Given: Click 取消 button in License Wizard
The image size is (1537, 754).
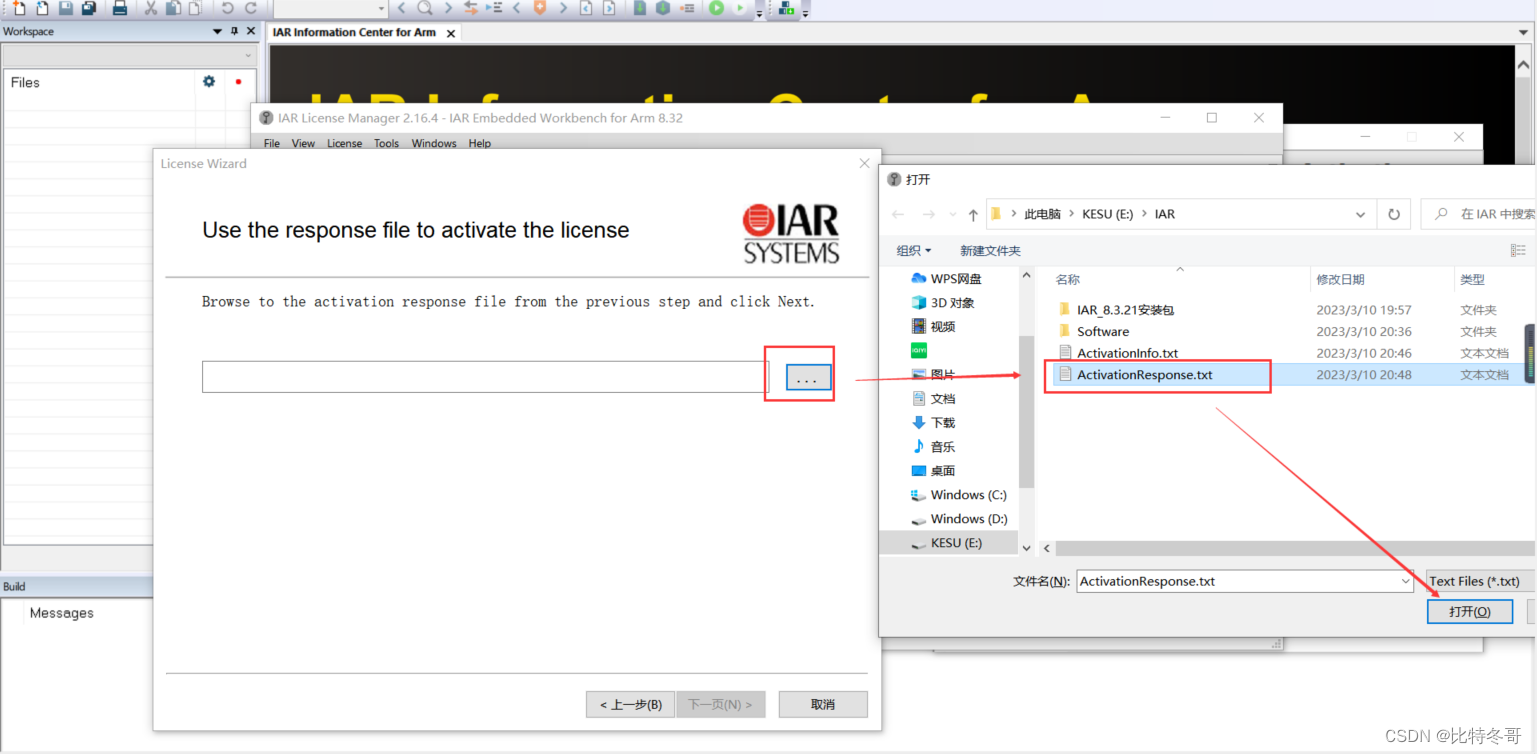Looking at the screenshot, I should click(823, 704).
